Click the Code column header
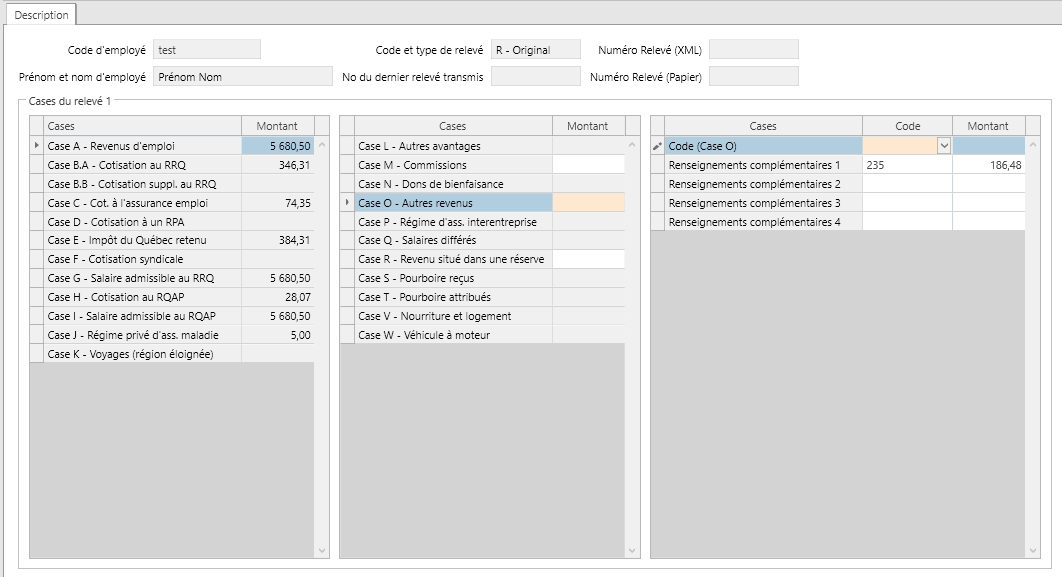The width and height of the screenshot is (1062, 577). [x=907, y=126]
